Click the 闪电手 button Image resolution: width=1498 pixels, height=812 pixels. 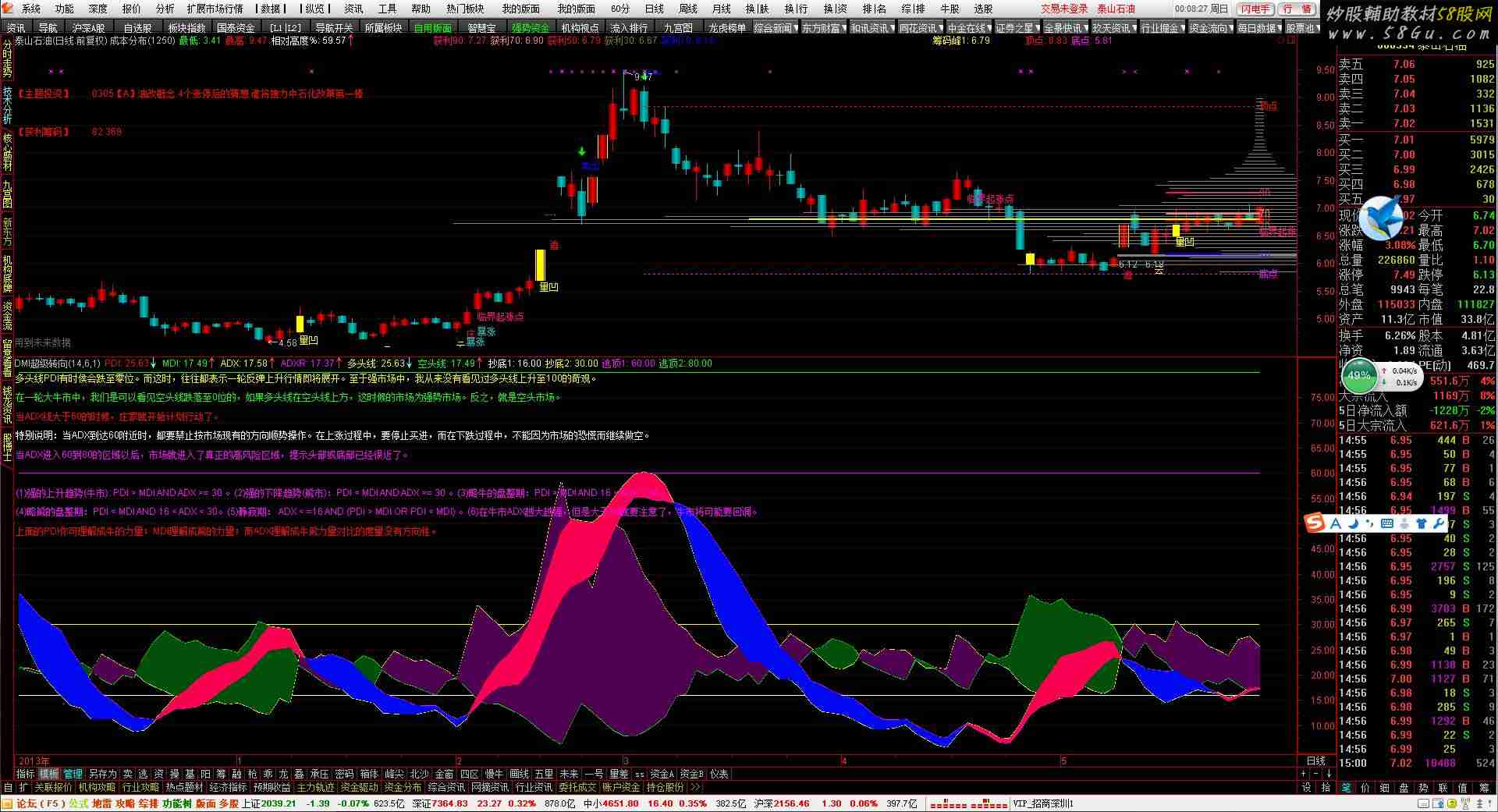pos(1255,9)
